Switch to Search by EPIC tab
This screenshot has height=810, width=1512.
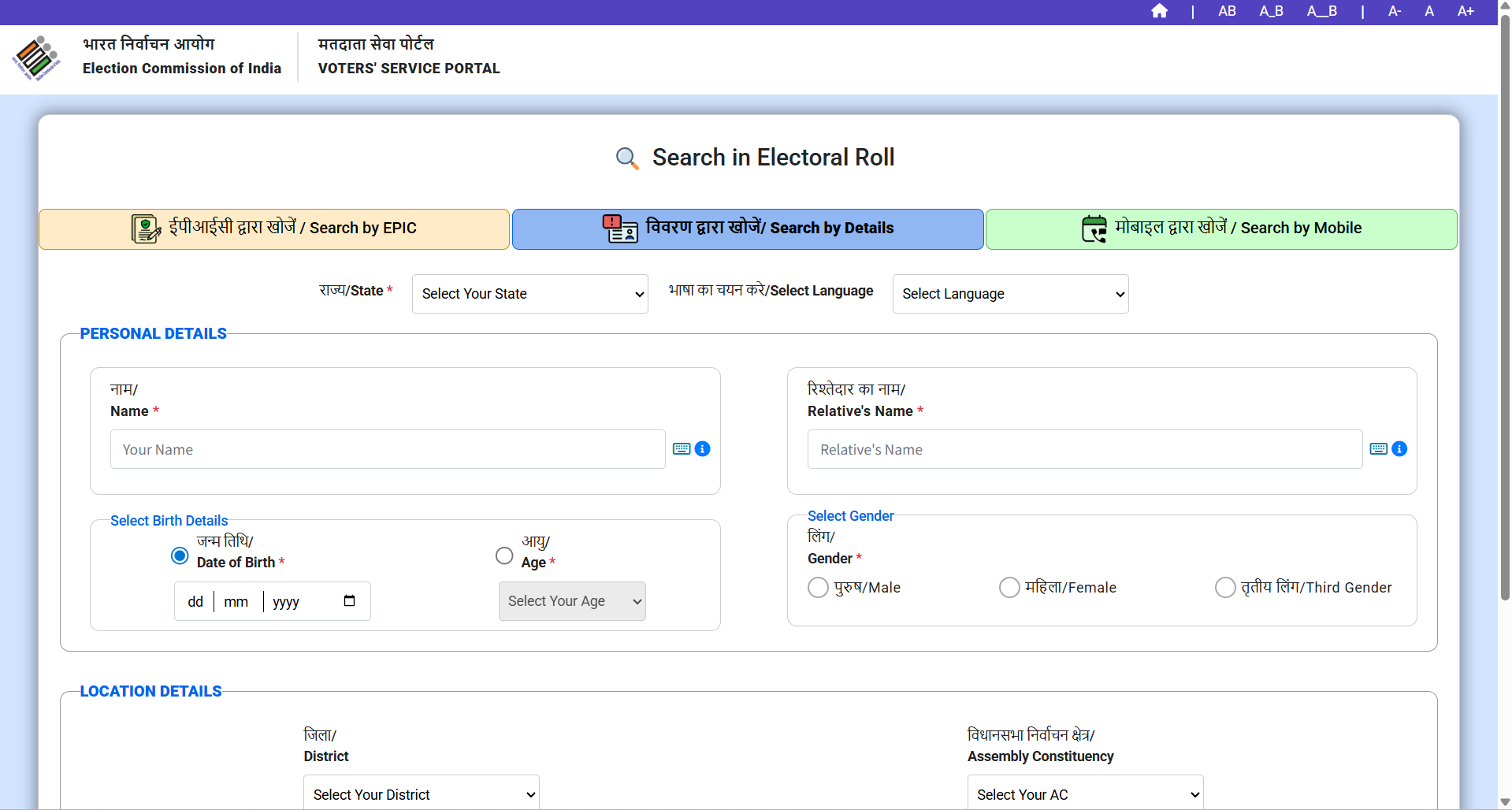click(x=274, y=229)
